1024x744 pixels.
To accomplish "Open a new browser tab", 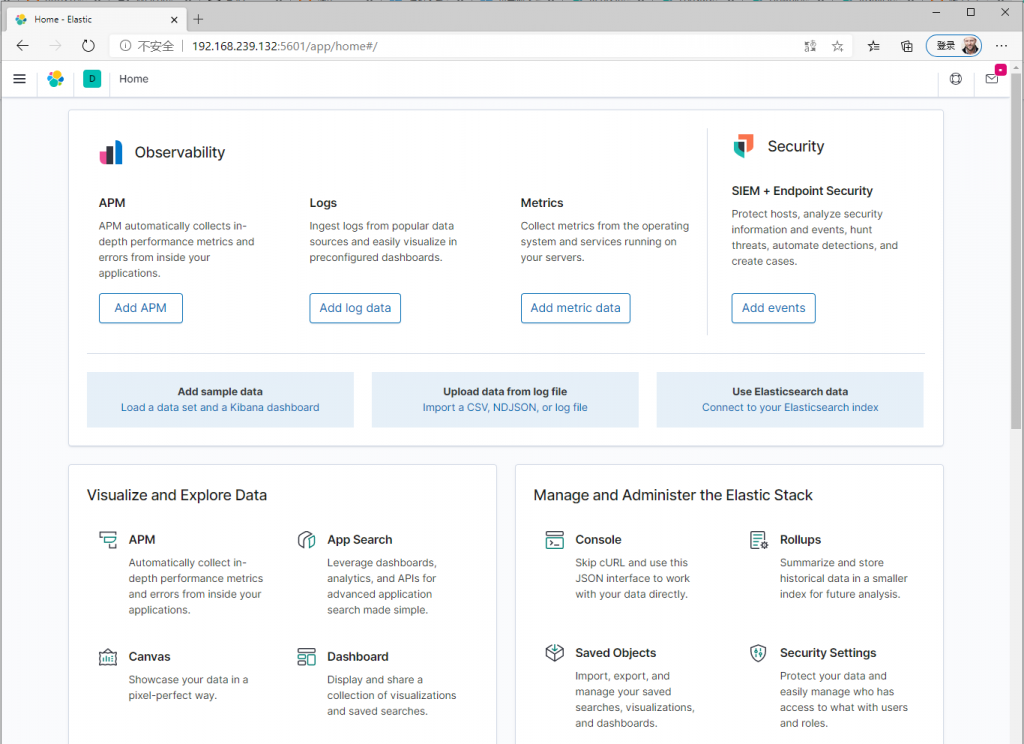I will 199,20.
